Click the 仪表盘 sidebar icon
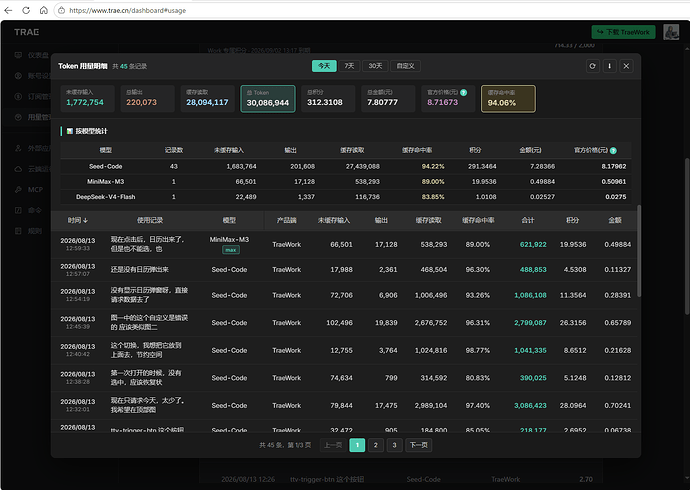 pos(18,55)
